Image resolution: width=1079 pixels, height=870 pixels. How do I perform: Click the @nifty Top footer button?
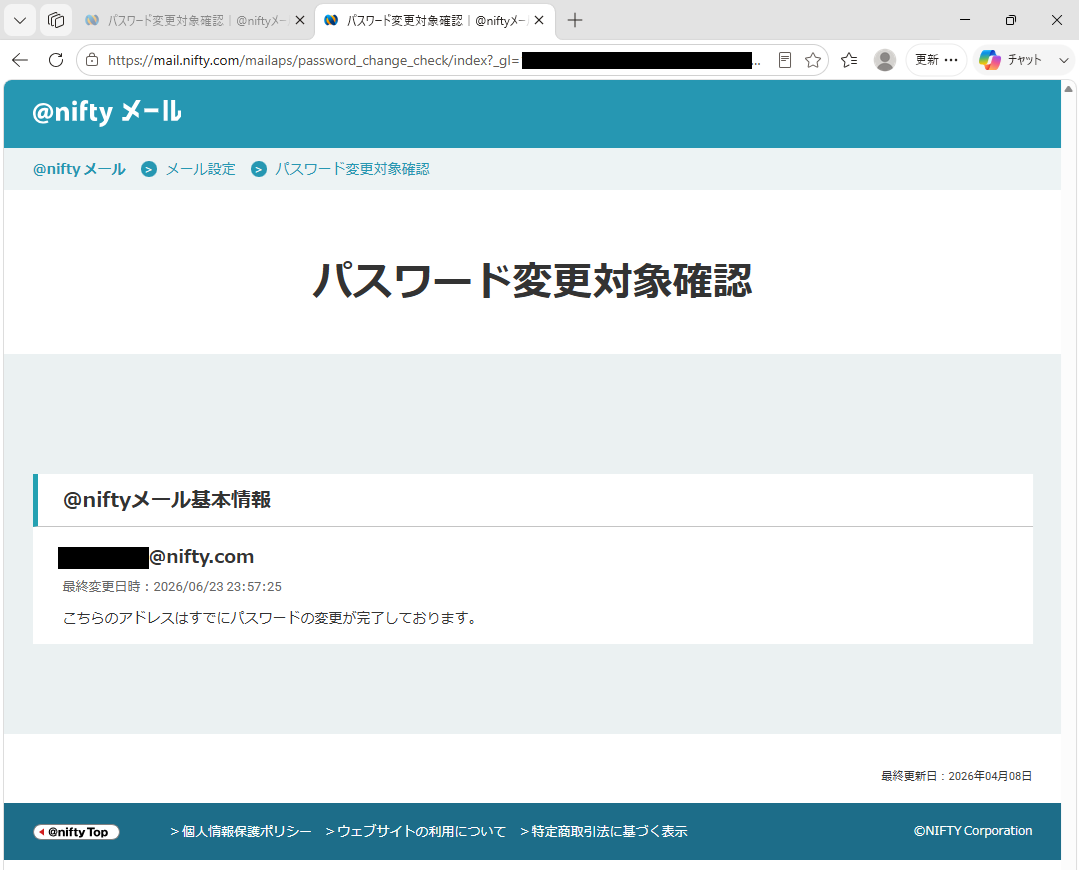76,831
